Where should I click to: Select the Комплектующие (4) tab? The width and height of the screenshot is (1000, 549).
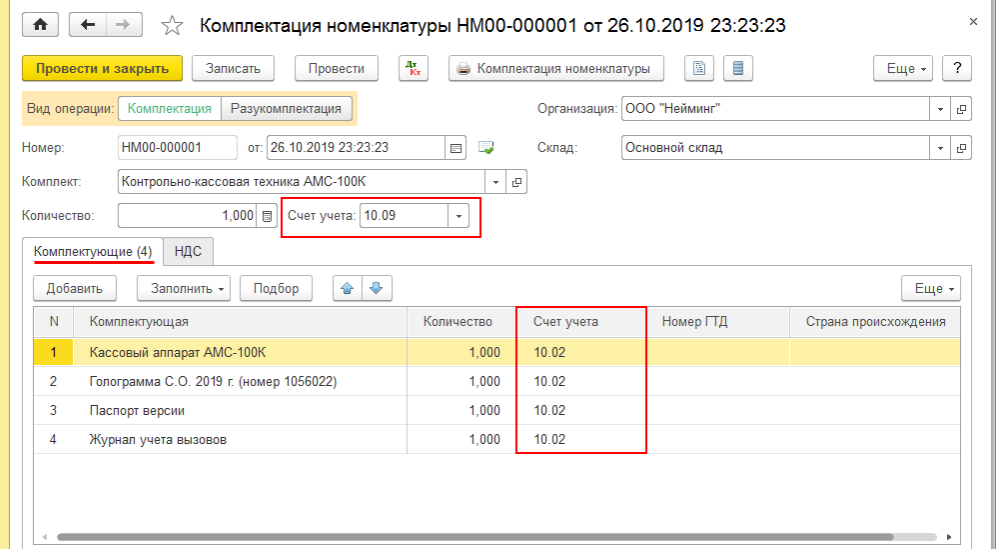pos(93,250)
